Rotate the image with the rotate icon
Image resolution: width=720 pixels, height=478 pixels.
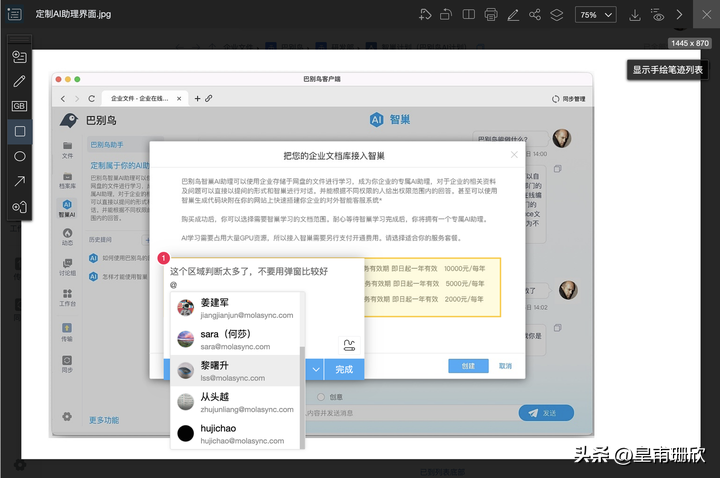click(446, 15)
